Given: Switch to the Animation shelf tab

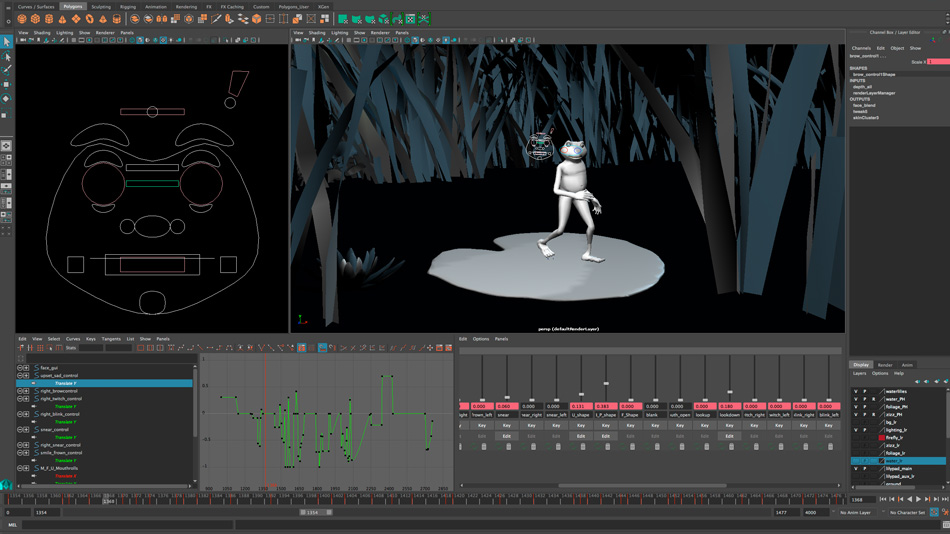Looking at the screenshot, I should click(156, 6).
